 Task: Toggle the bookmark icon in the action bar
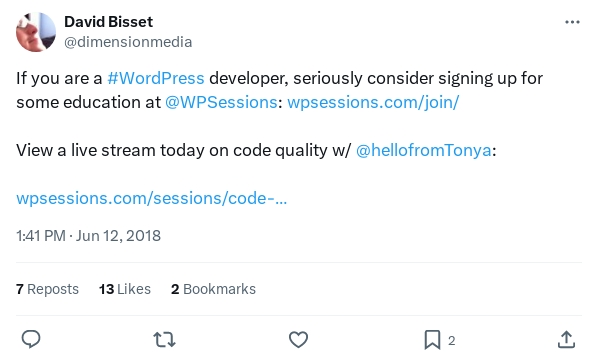432,340
